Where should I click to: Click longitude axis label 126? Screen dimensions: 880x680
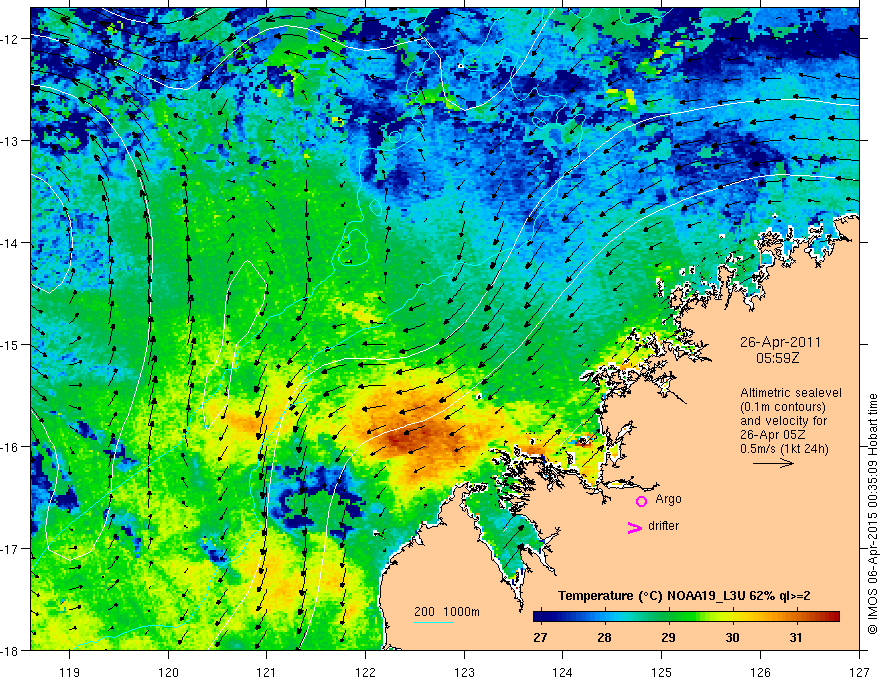760,672
